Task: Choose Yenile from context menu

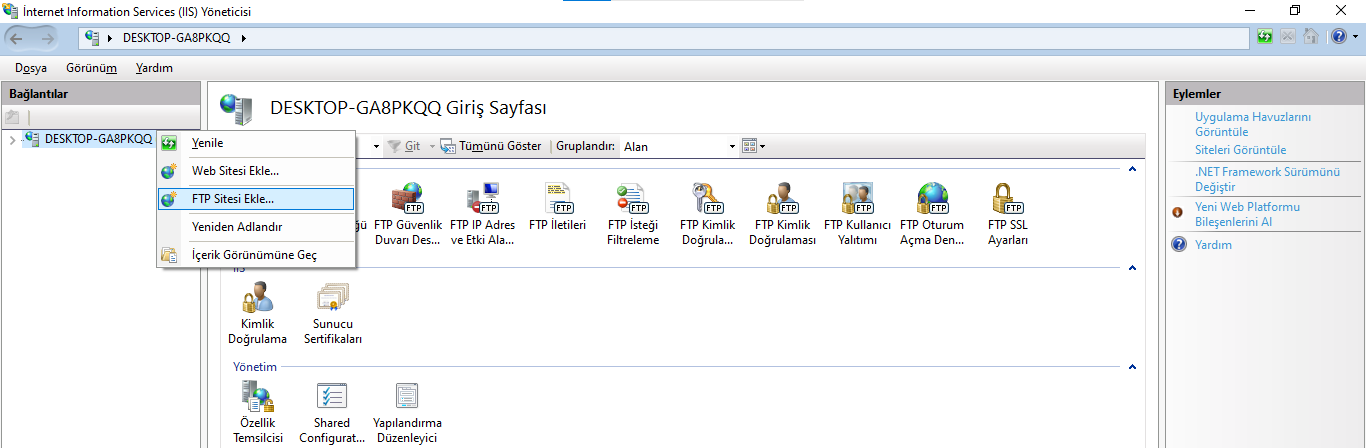Action: point(256,143)
